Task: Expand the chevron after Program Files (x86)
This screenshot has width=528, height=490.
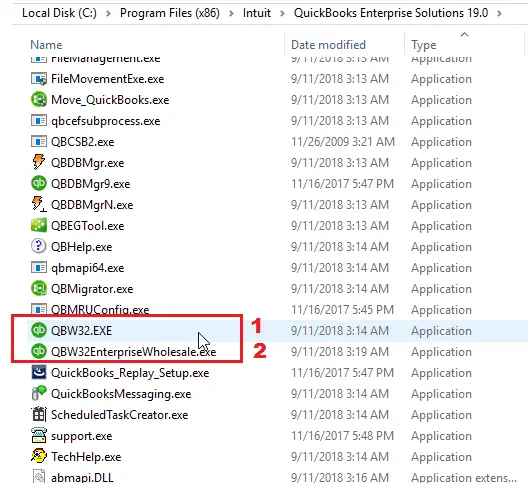Action: (x=231, y=13)
